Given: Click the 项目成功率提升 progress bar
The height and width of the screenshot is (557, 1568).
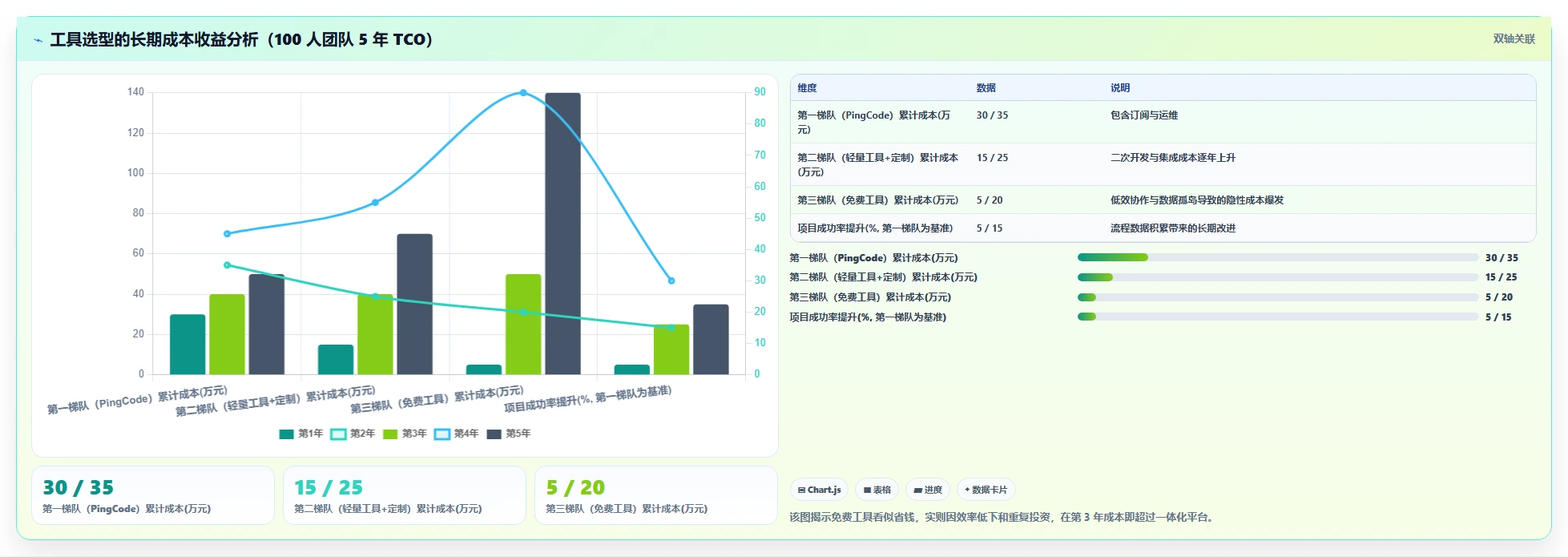Looking at the screenshot, I should click(x=1278, y=317).
